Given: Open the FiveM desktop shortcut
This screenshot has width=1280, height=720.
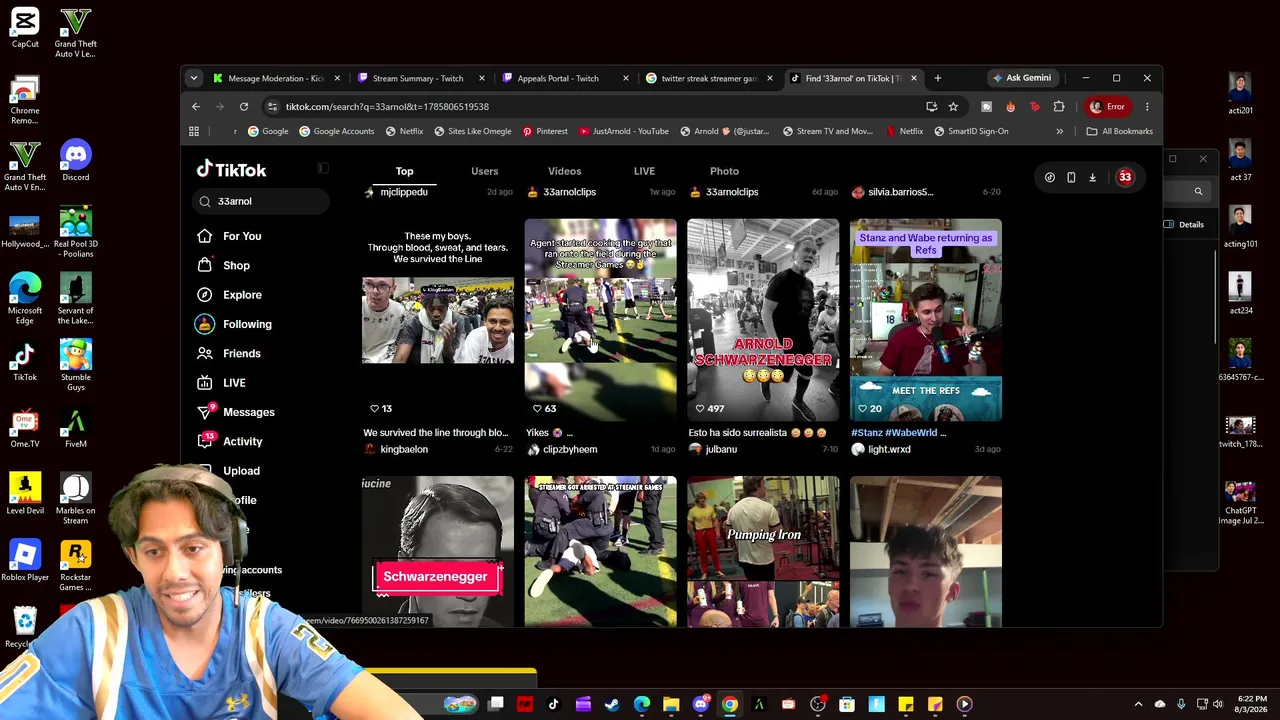Looking at the screenshot, I should pos(75,429).
